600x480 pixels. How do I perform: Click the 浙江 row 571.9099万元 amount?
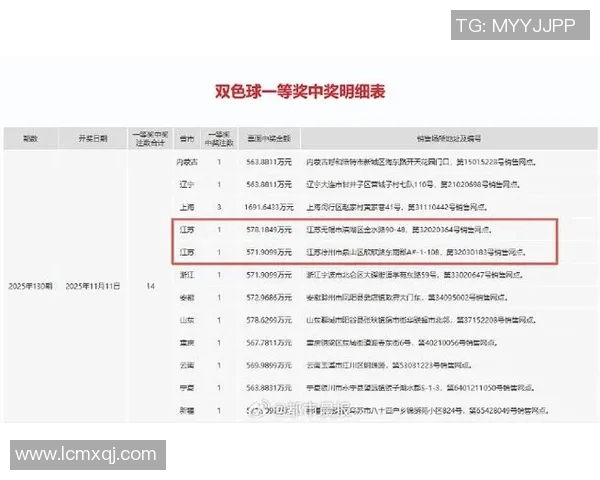click(269, 275)
